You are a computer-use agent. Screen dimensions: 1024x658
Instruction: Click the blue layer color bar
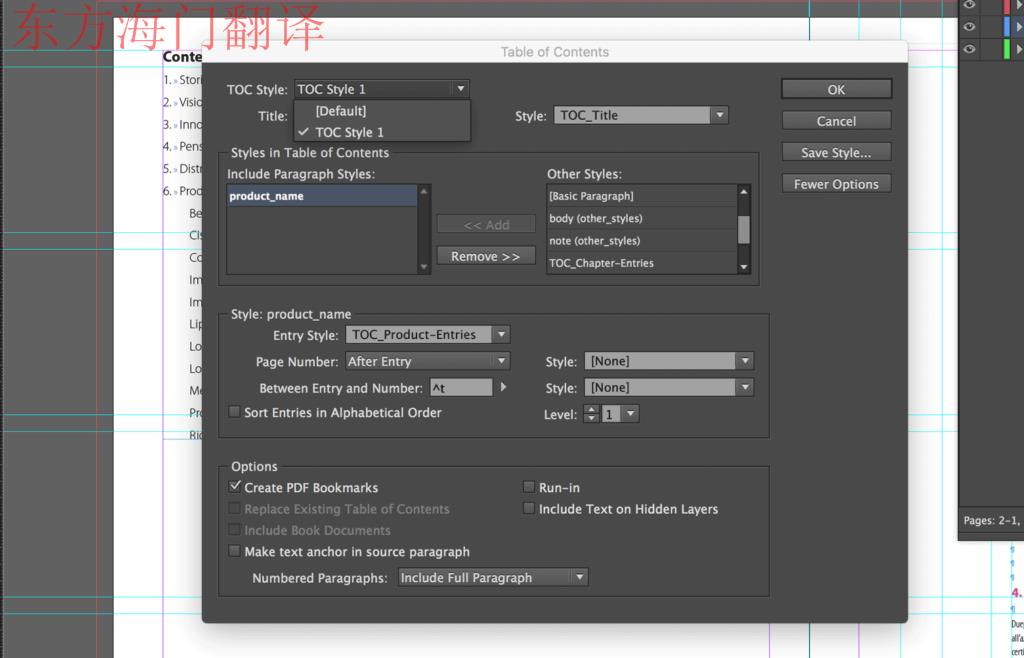coord(1006,27)
